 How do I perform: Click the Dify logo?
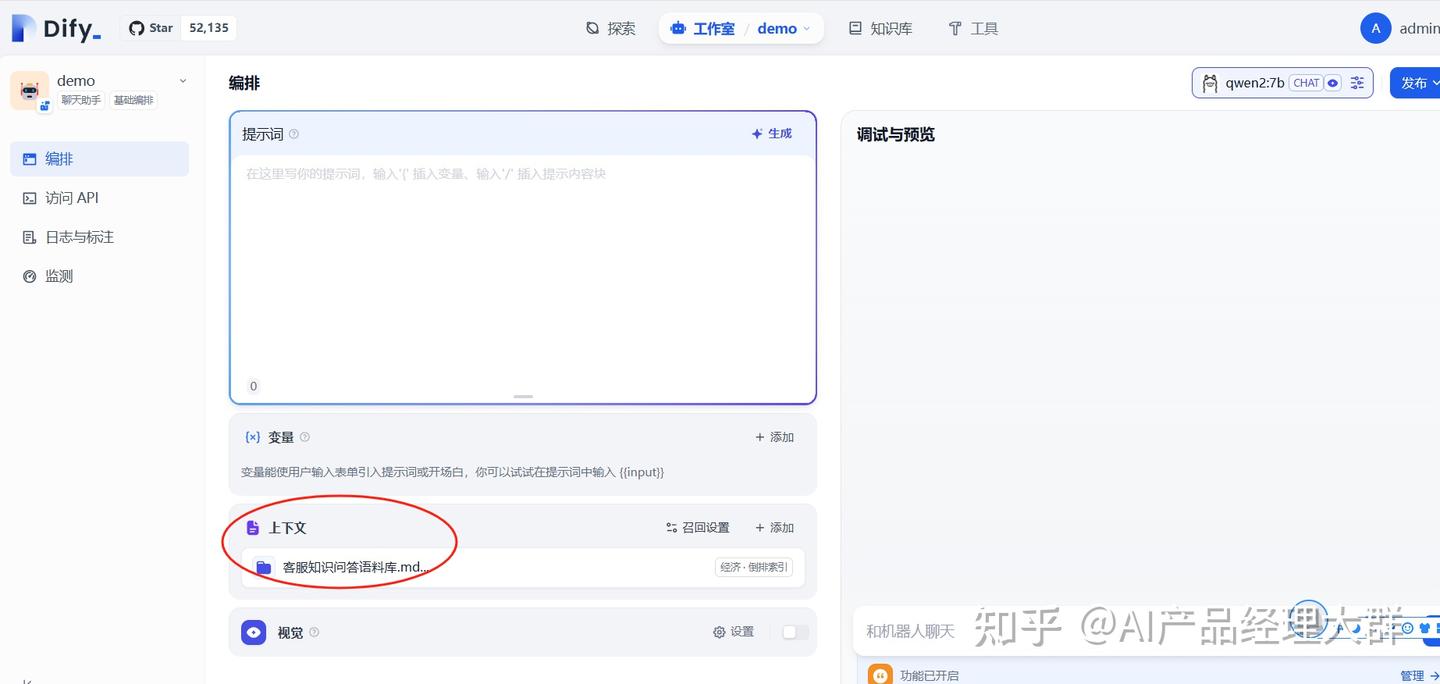pos(56,29)
